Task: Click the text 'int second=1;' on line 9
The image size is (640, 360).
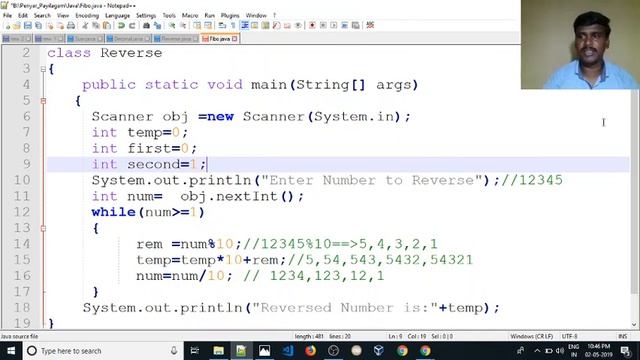Action: [x=149, y=164]
